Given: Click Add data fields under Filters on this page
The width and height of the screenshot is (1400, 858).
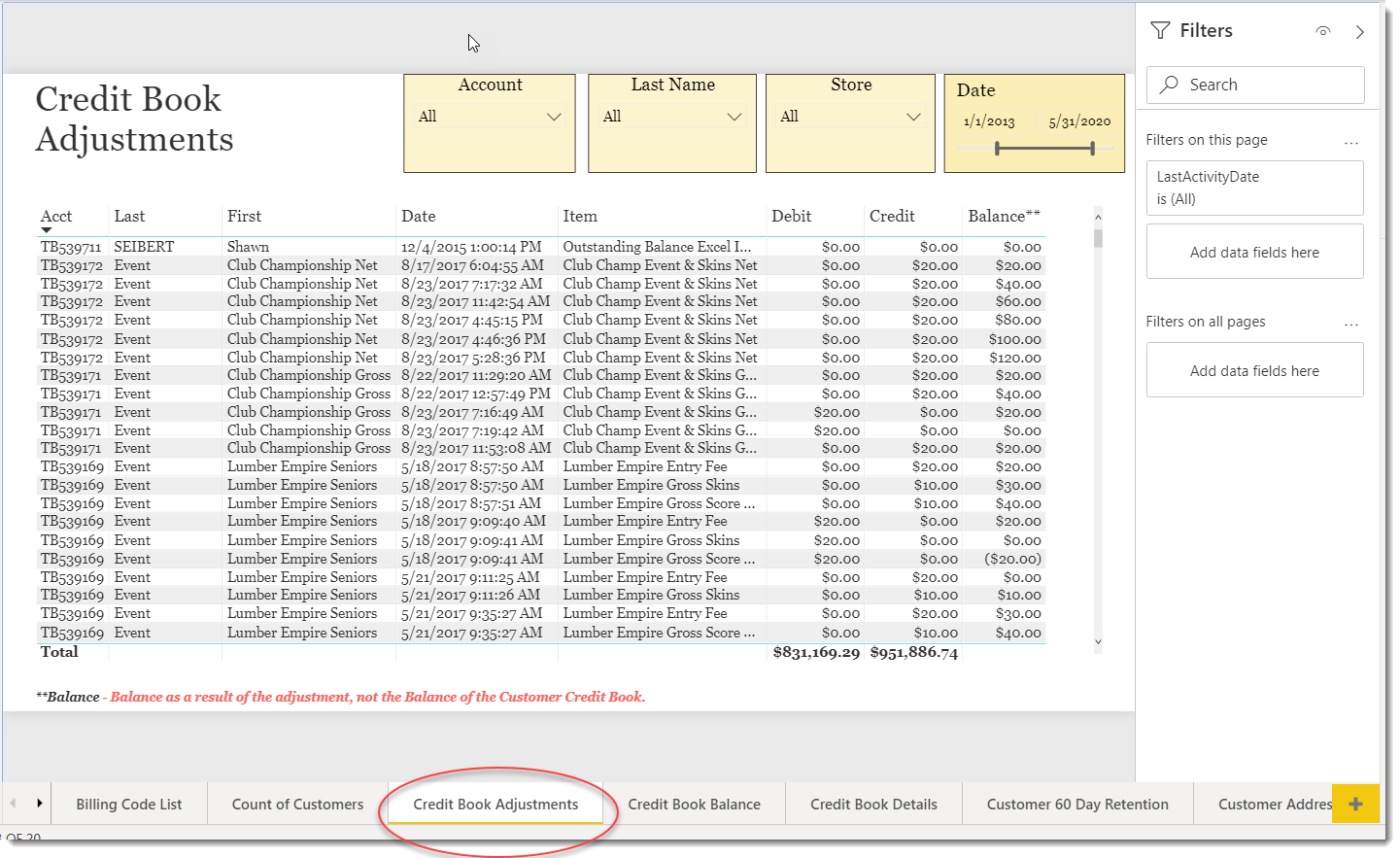Looking at the screenshot, I should coord(1255,252).
